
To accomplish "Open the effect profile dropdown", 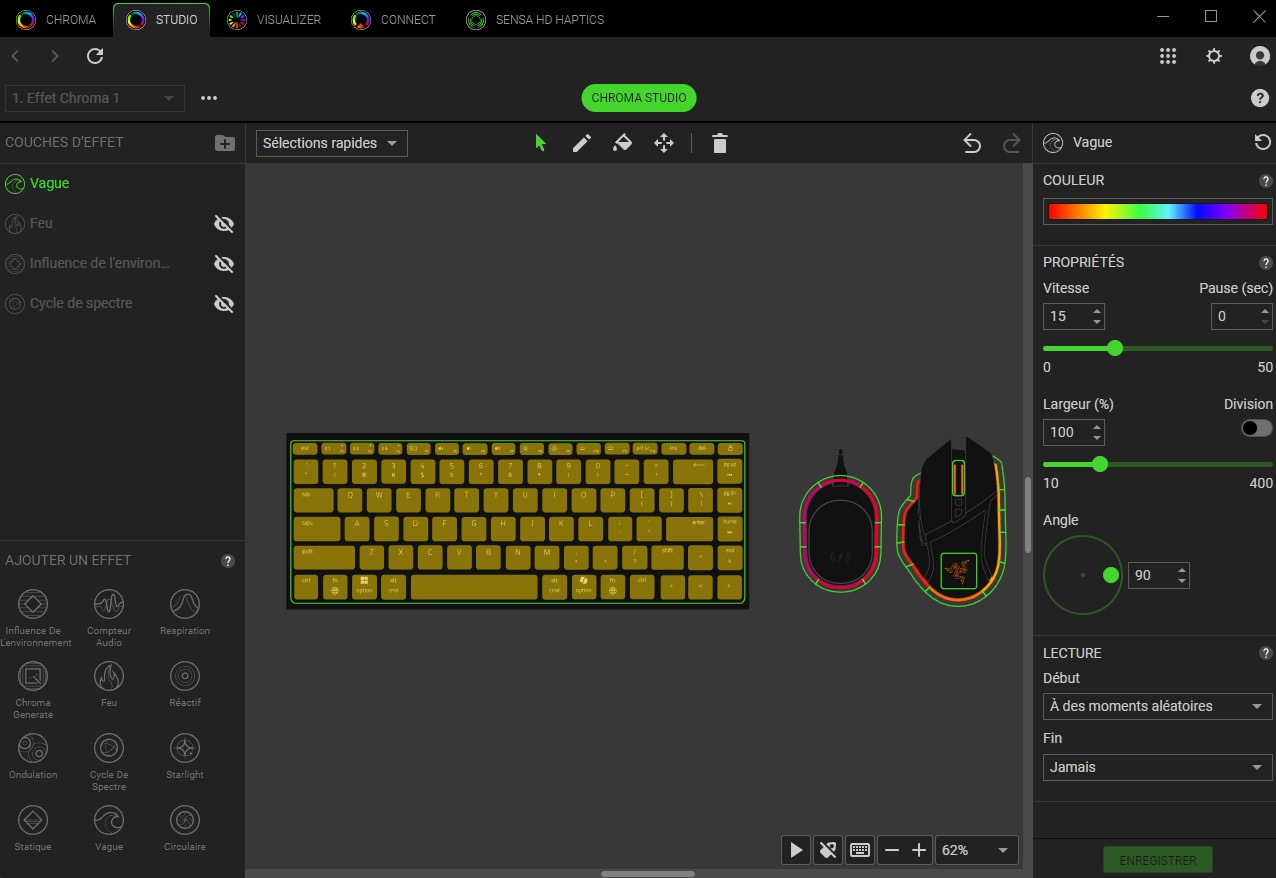I will tap(95, 98).
